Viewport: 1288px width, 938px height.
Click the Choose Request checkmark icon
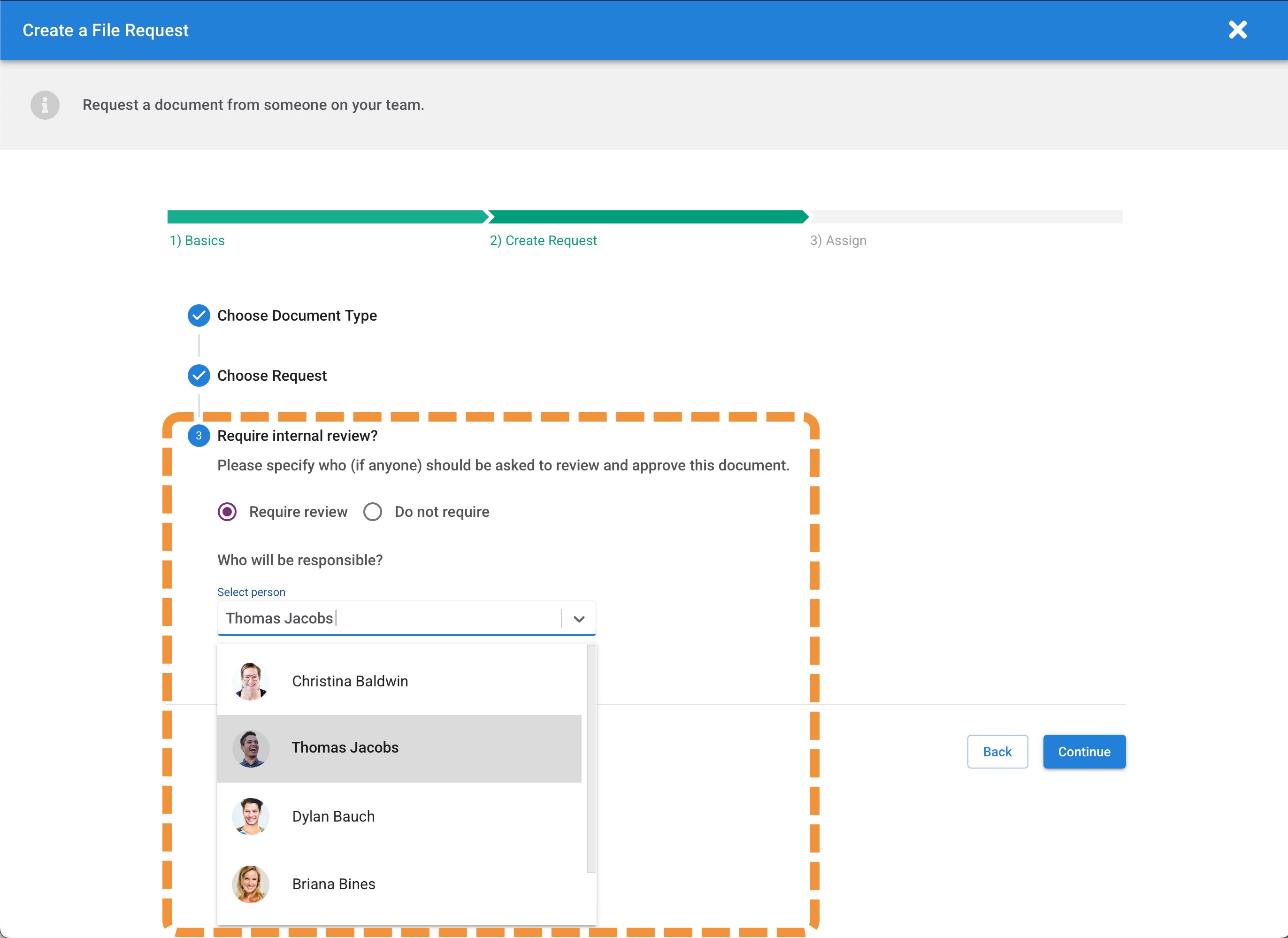(x=199, y=376)
